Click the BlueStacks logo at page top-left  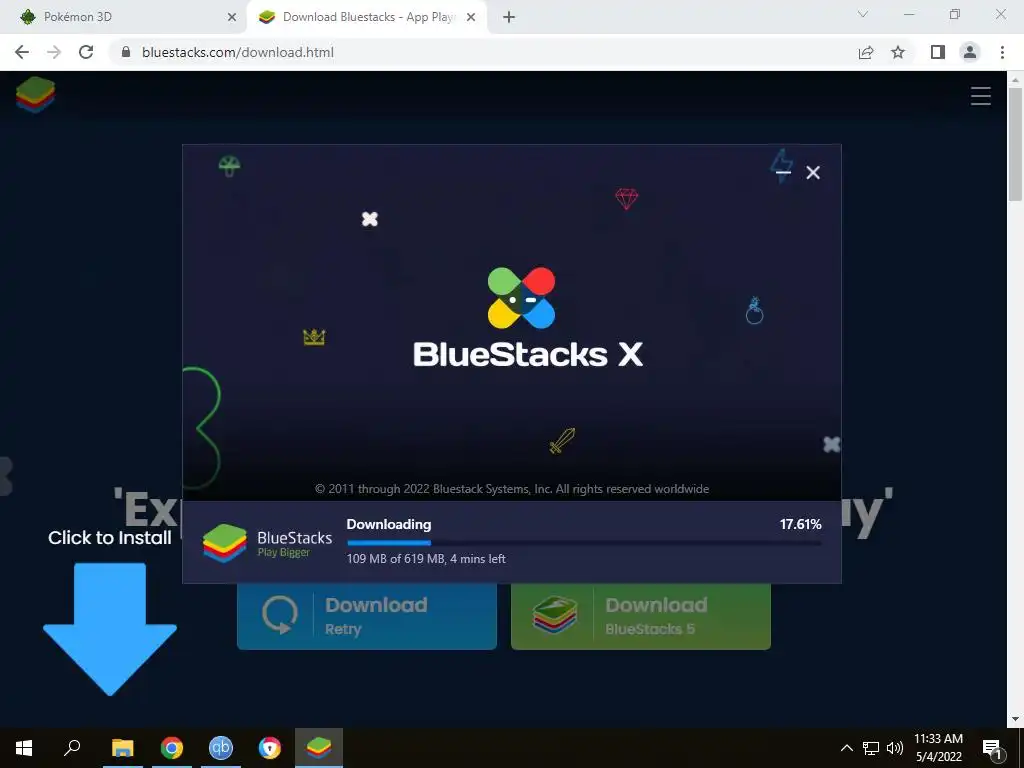(x=35, y=95)
